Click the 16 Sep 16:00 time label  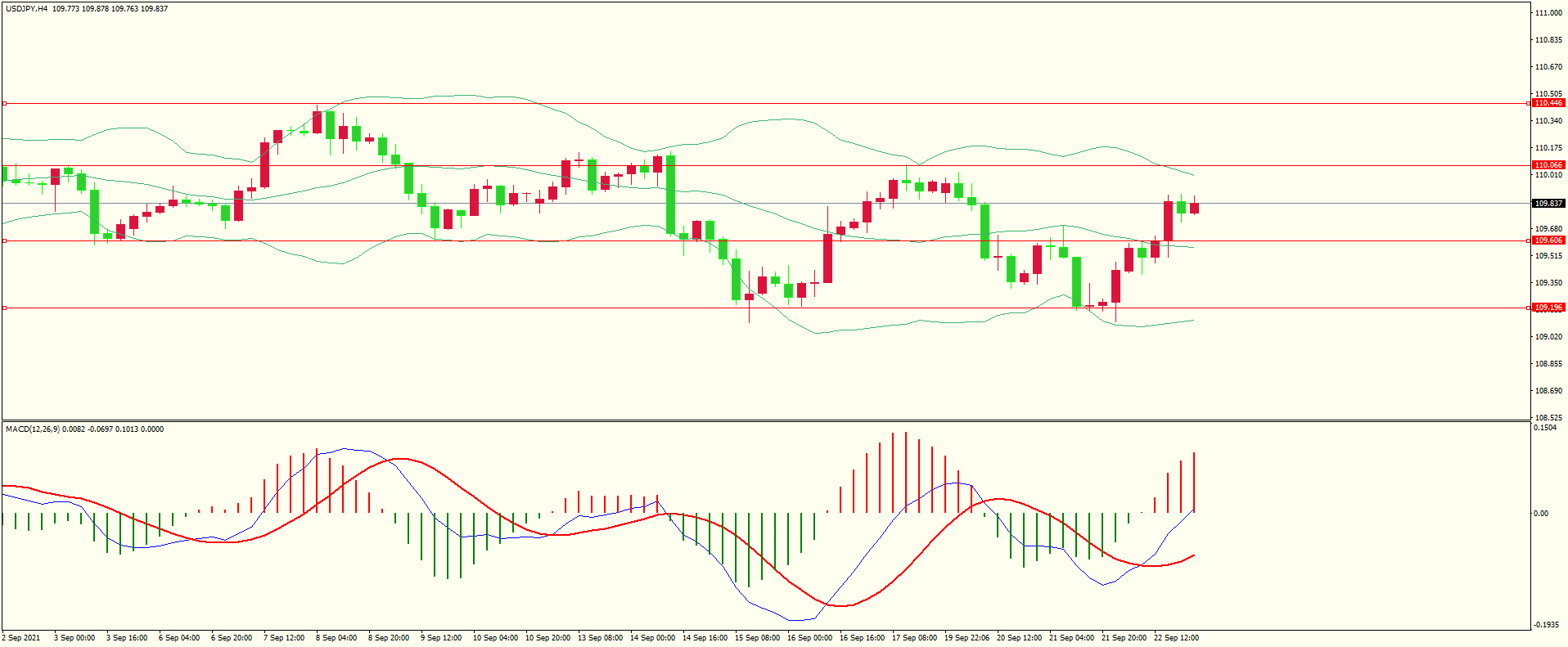[862, 638]
